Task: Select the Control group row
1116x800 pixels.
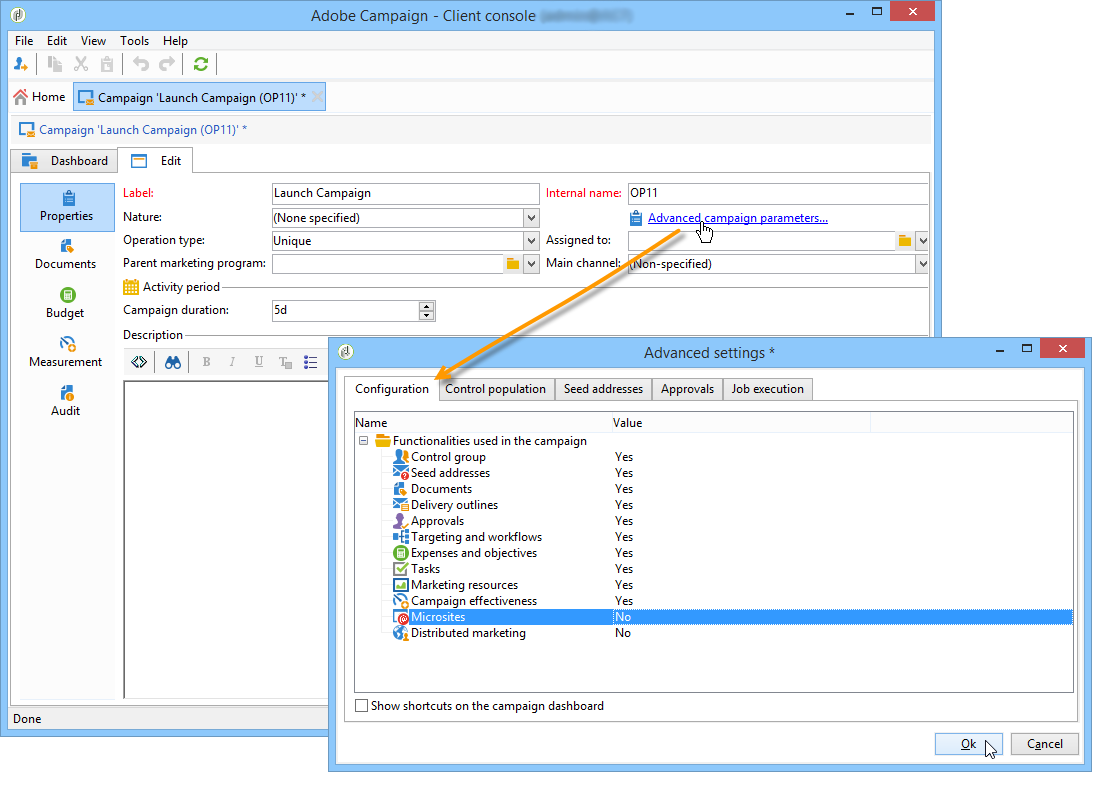Action: (713, 457)
